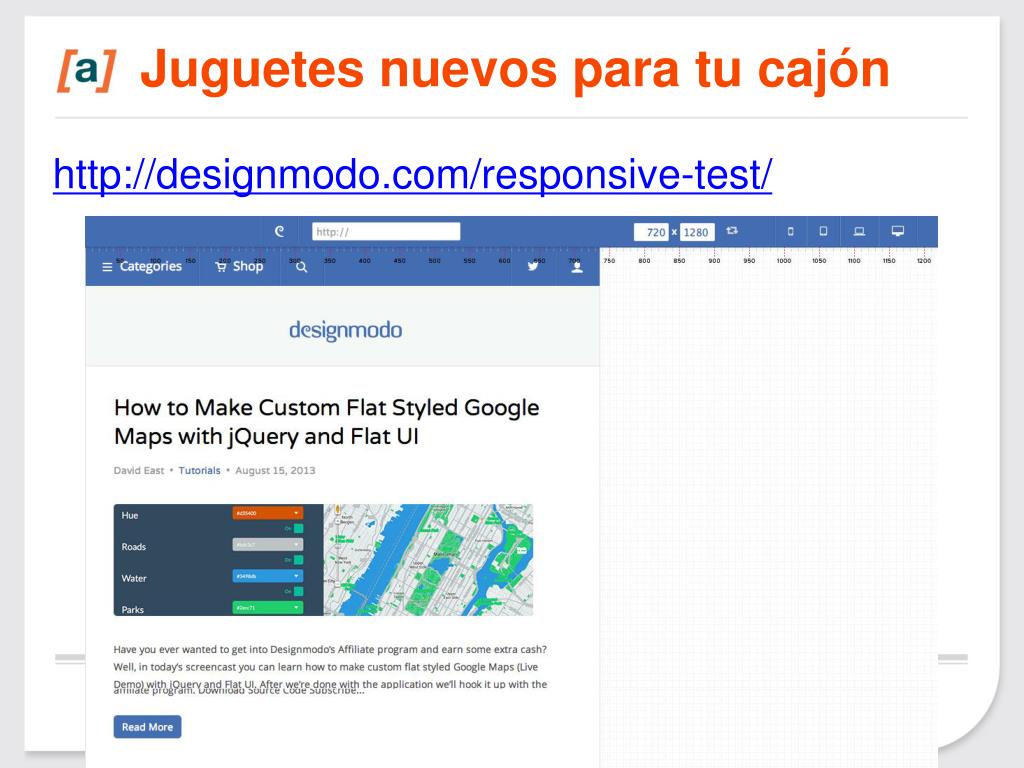Viewport: 1024px width, 768px height.
Task: Toggle the On checkbox below Hue
Action: [298, 529]
